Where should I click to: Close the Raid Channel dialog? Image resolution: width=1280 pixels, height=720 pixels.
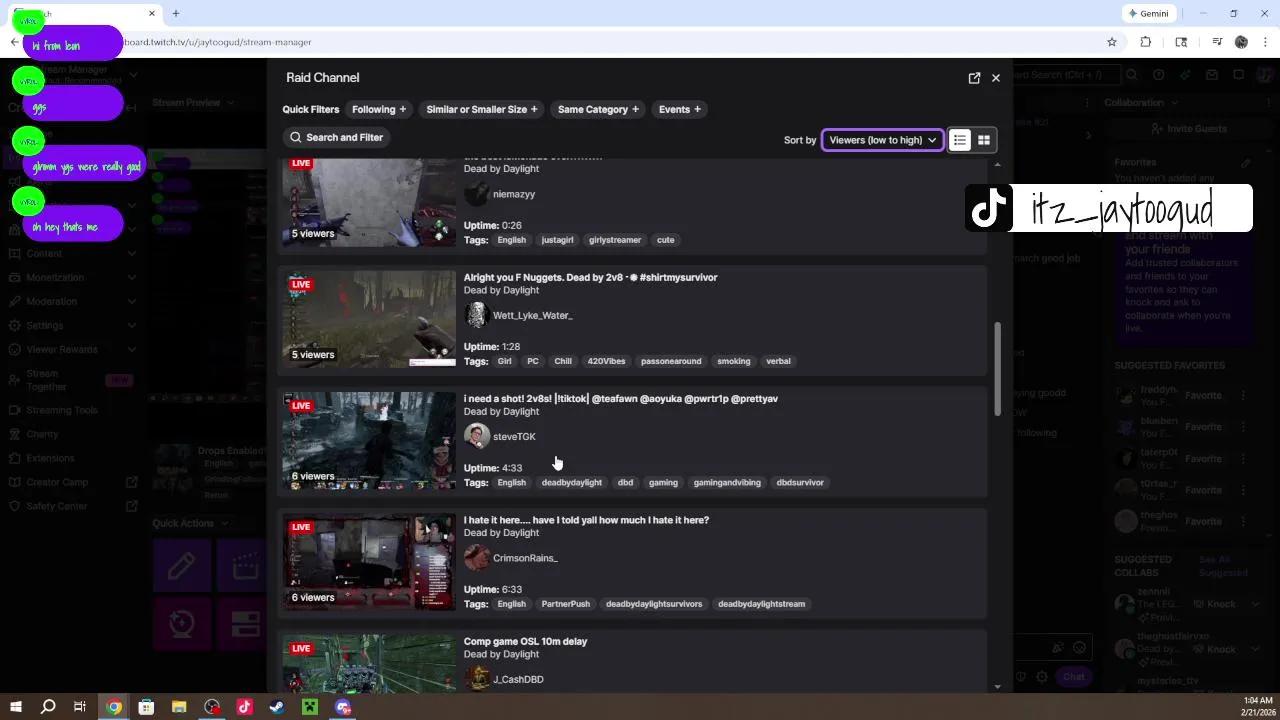tap(996, 78)
